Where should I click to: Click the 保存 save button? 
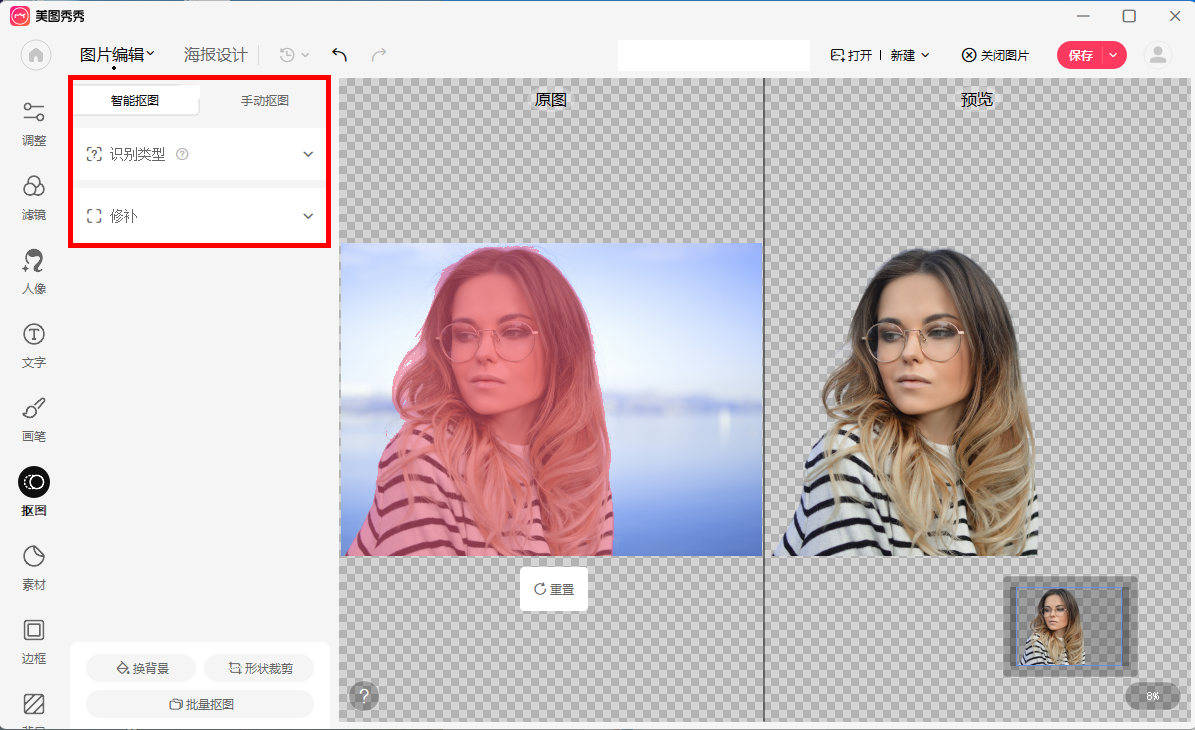[1081, 55]
